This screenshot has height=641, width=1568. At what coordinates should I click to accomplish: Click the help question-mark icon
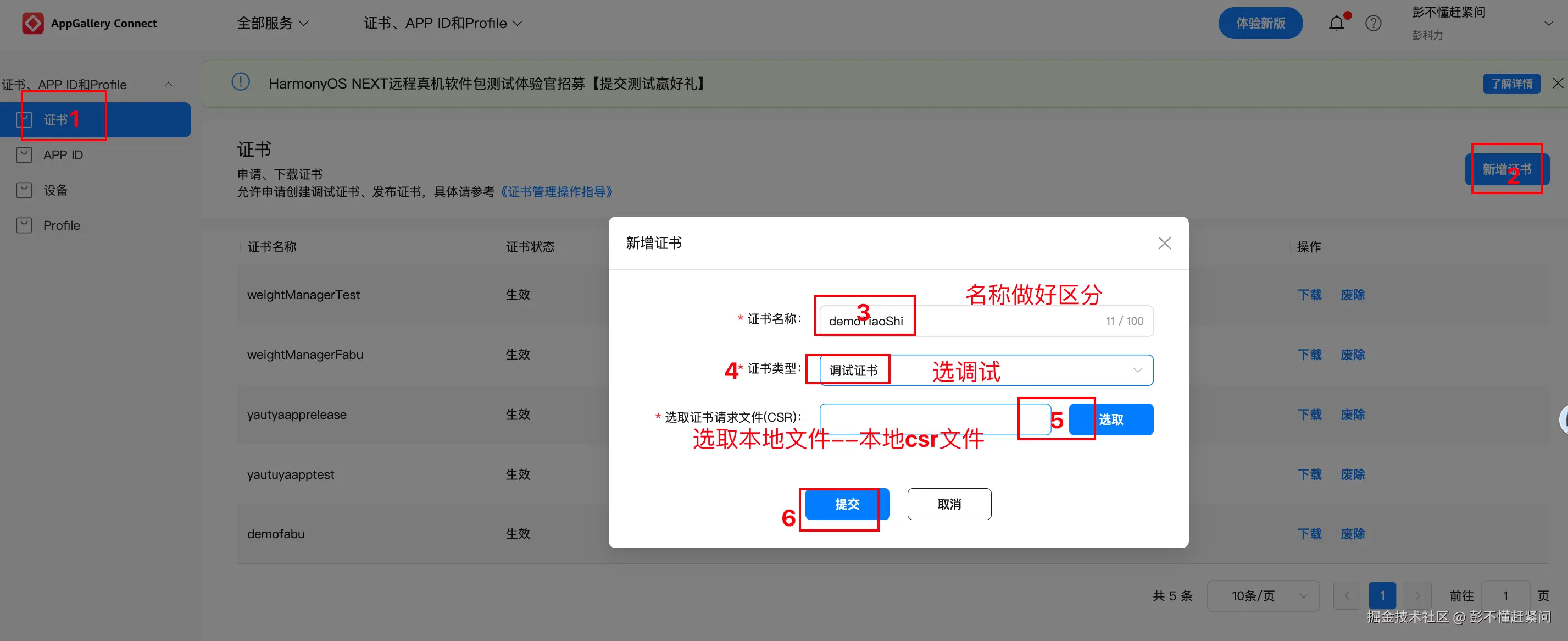(1373, 23)
